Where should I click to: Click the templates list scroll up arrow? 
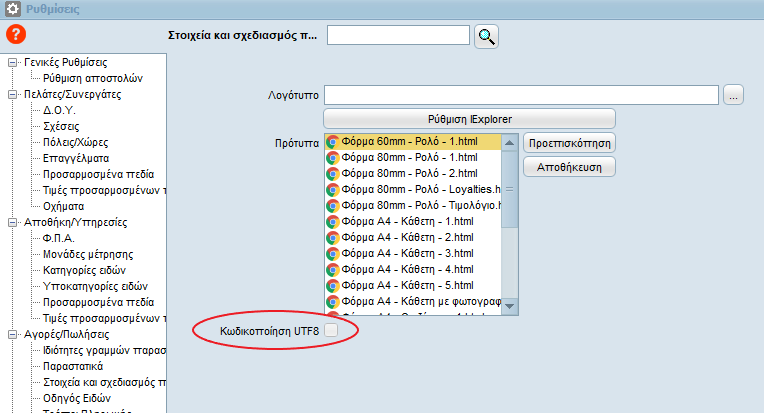[x=509, y=142]
